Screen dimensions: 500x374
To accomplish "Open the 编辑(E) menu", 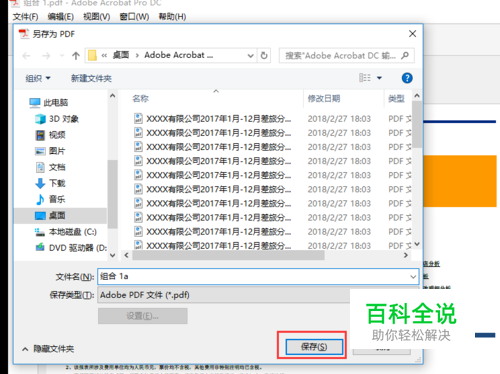I will [x=61, y=17].
